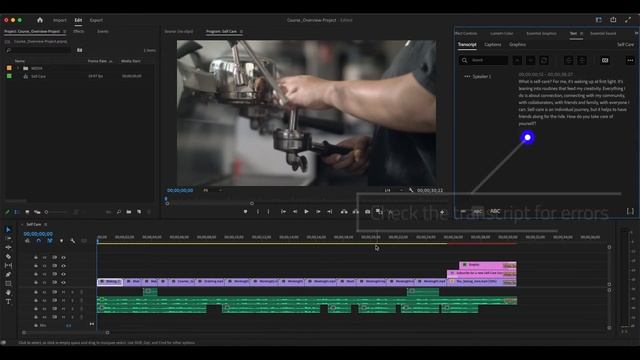Click the Home icon in top bar

click(x=40, y=20)
